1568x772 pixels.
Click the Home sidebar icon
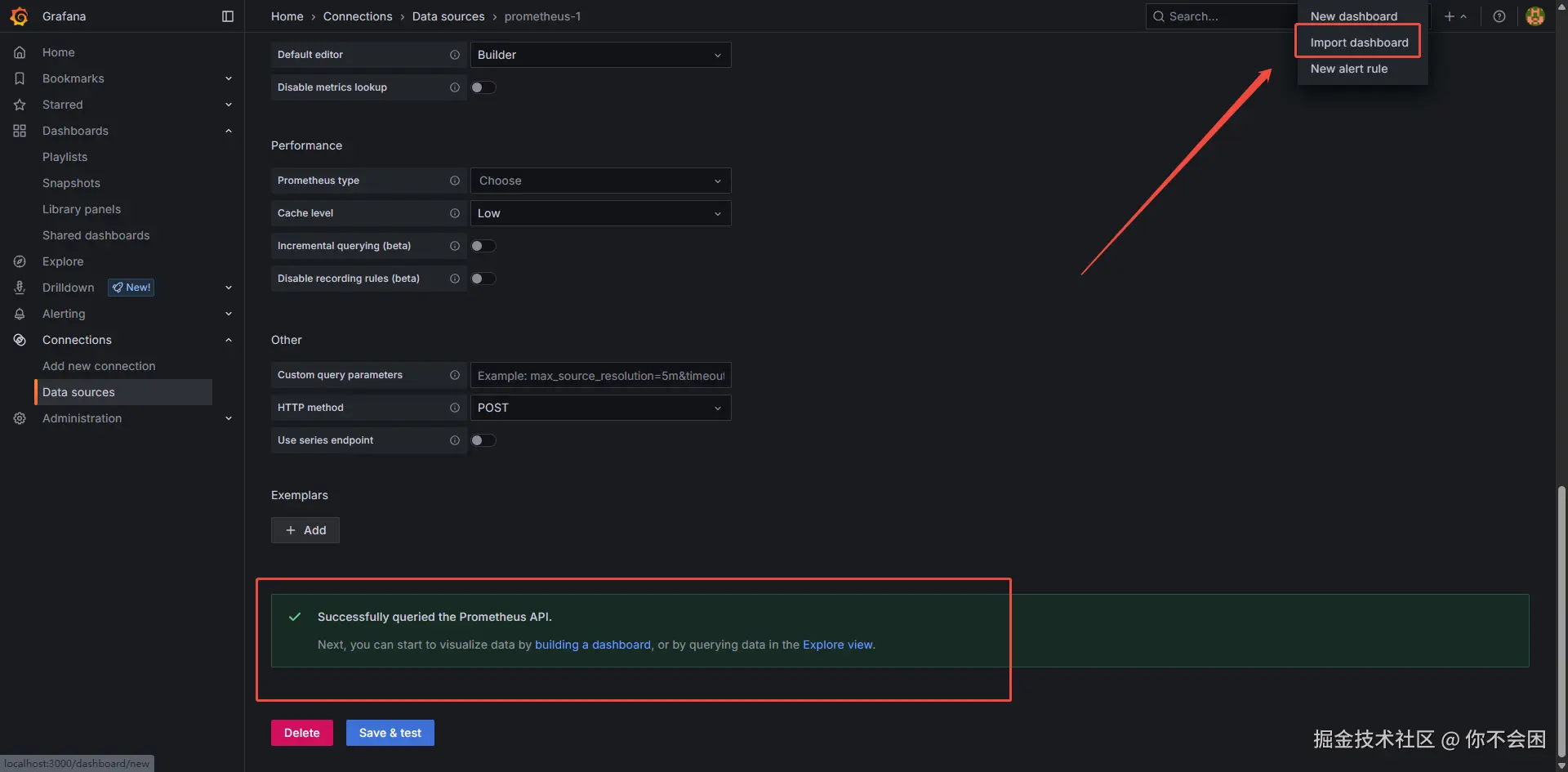point(20,52)
